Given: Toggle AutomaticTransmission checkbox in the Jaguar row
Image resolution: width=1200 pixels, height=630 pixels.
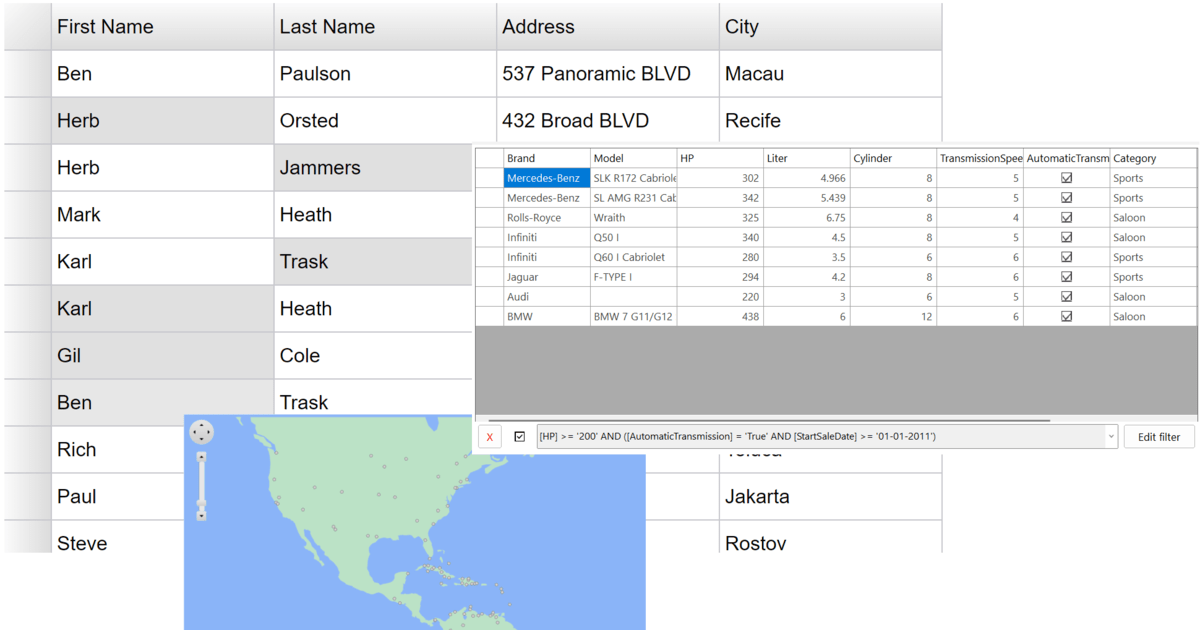Looking at the screenshot, I should pyautogui.click(x=1066, y=277).
